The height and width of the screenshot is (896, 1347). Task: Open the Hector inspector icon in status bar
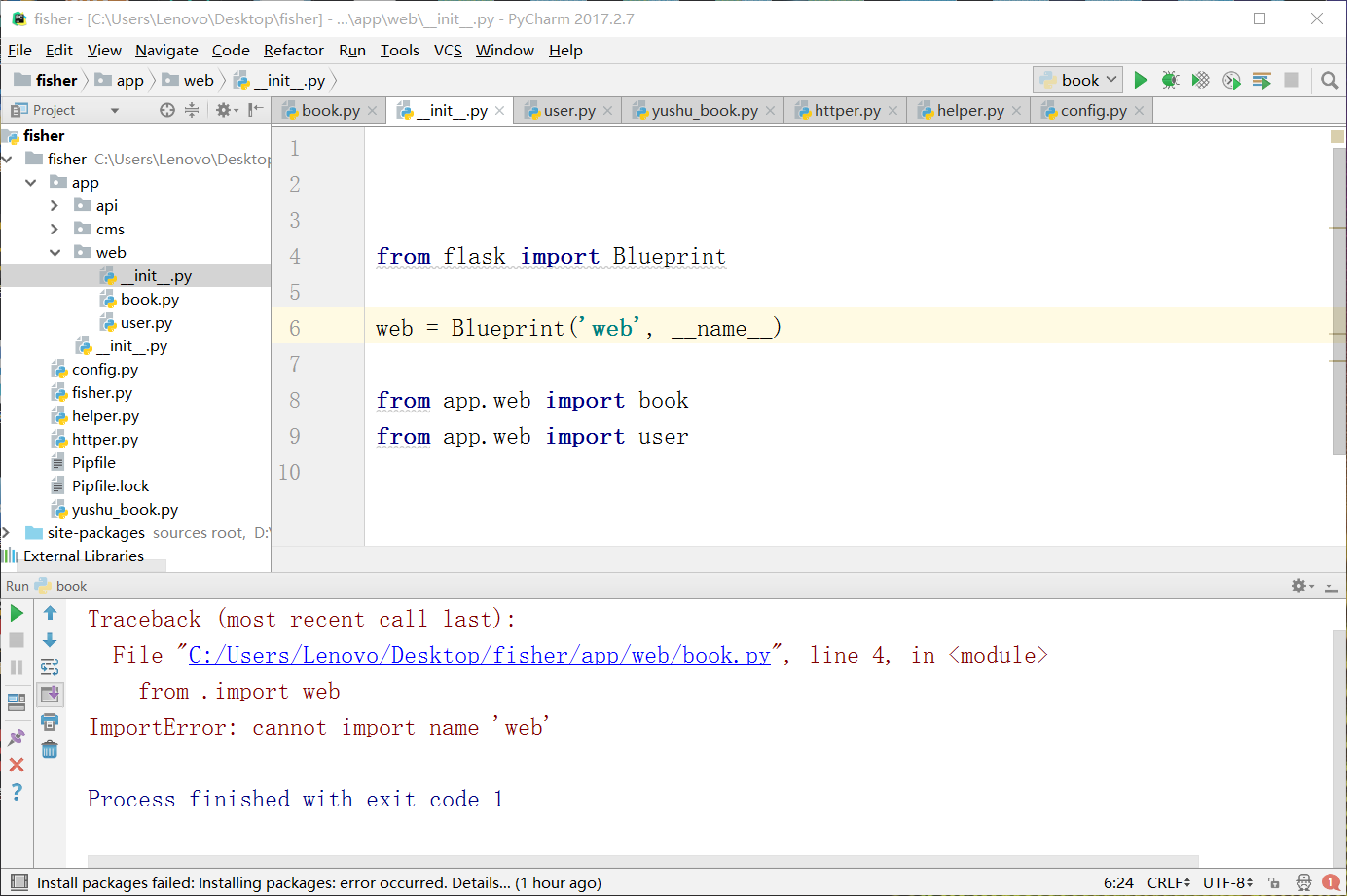pos(1304,882)
